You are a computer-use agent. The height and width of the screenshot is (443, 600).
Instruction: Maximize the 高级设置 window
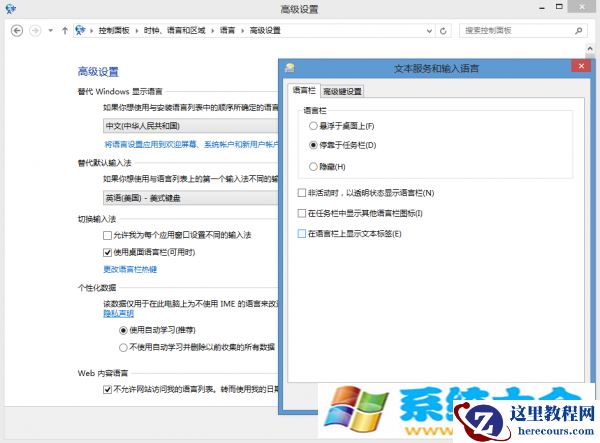click(559, 7)
